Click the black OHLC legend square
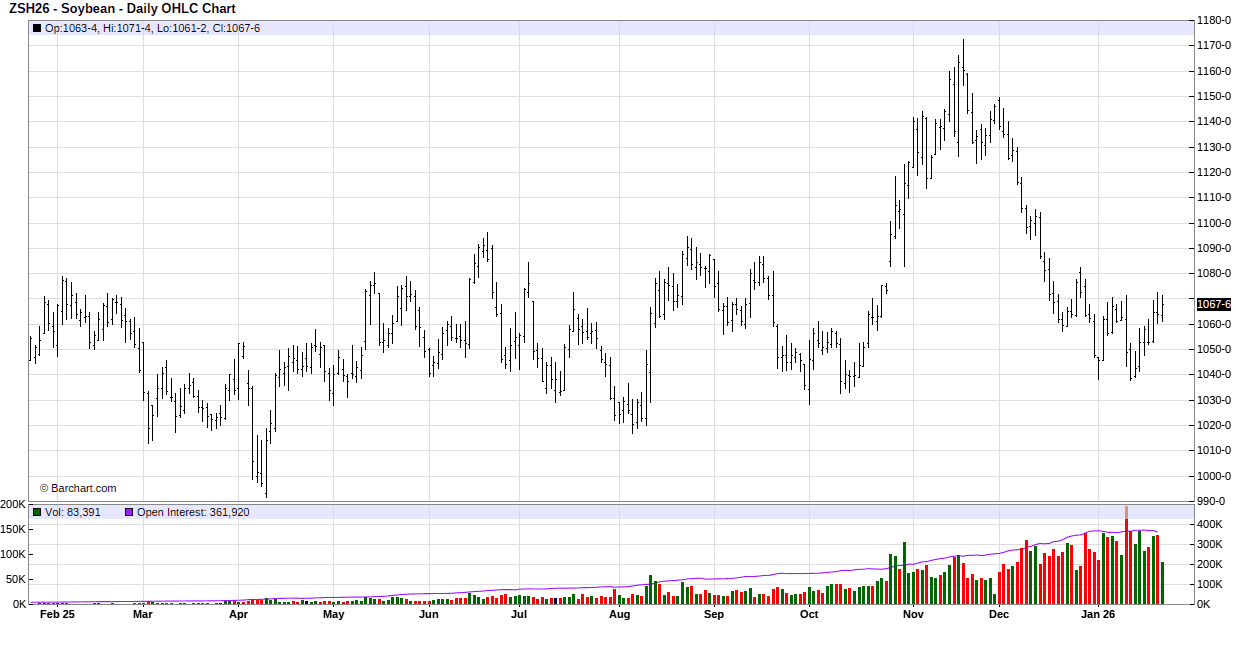 click(37, 28)
